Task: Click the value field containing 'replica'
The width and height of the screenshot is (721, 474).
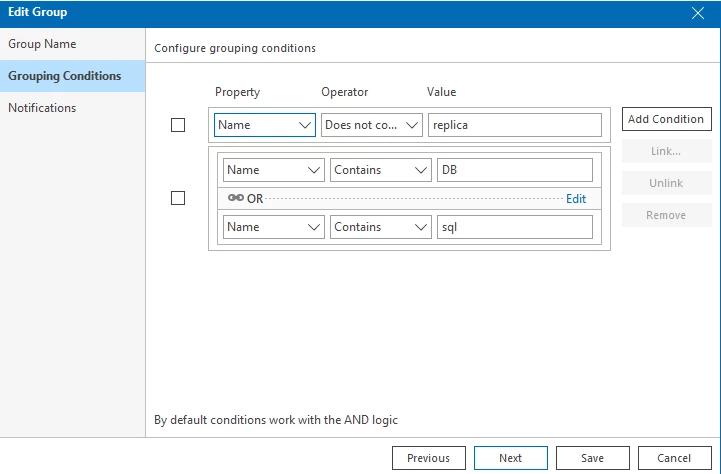Action: pyautogui.click(x=514, y=125)
